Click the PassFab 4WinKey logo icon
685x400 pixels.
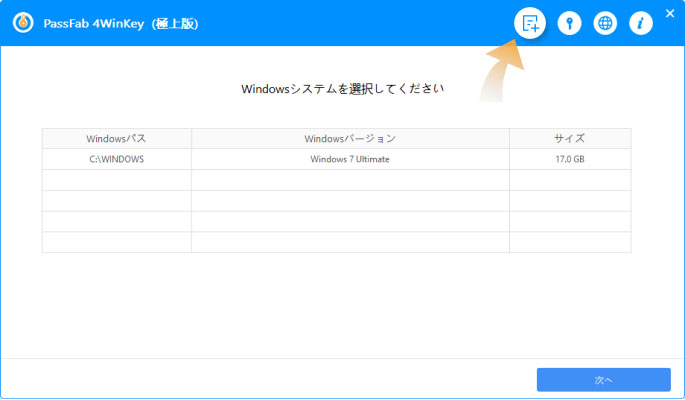pyautogui.click(x=23, y=23)
